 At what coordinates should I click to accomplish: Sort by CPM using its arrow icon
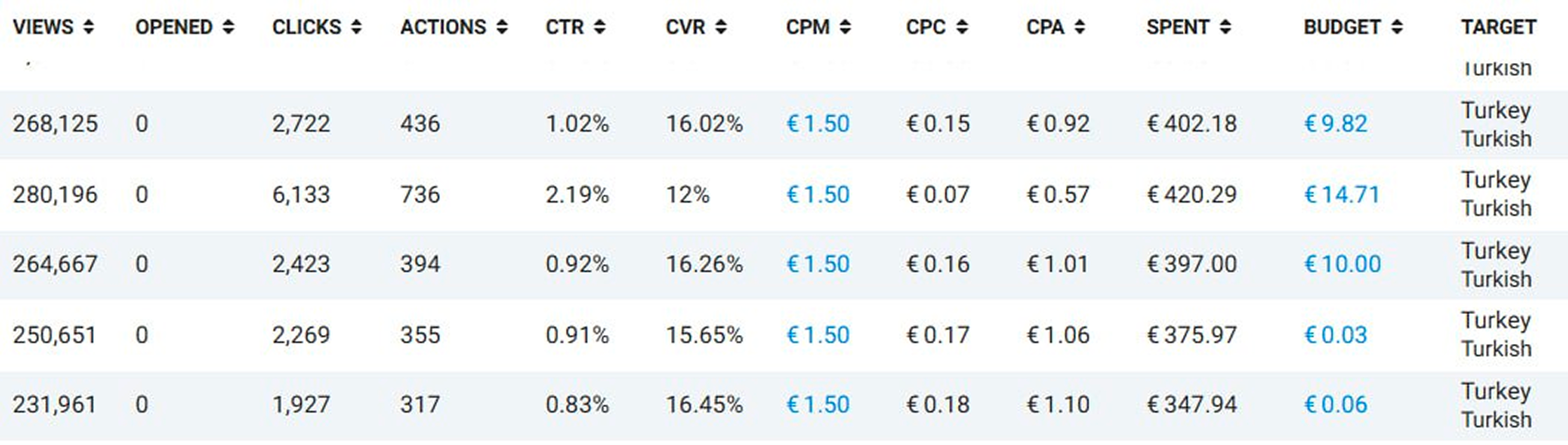click(845, 27)
